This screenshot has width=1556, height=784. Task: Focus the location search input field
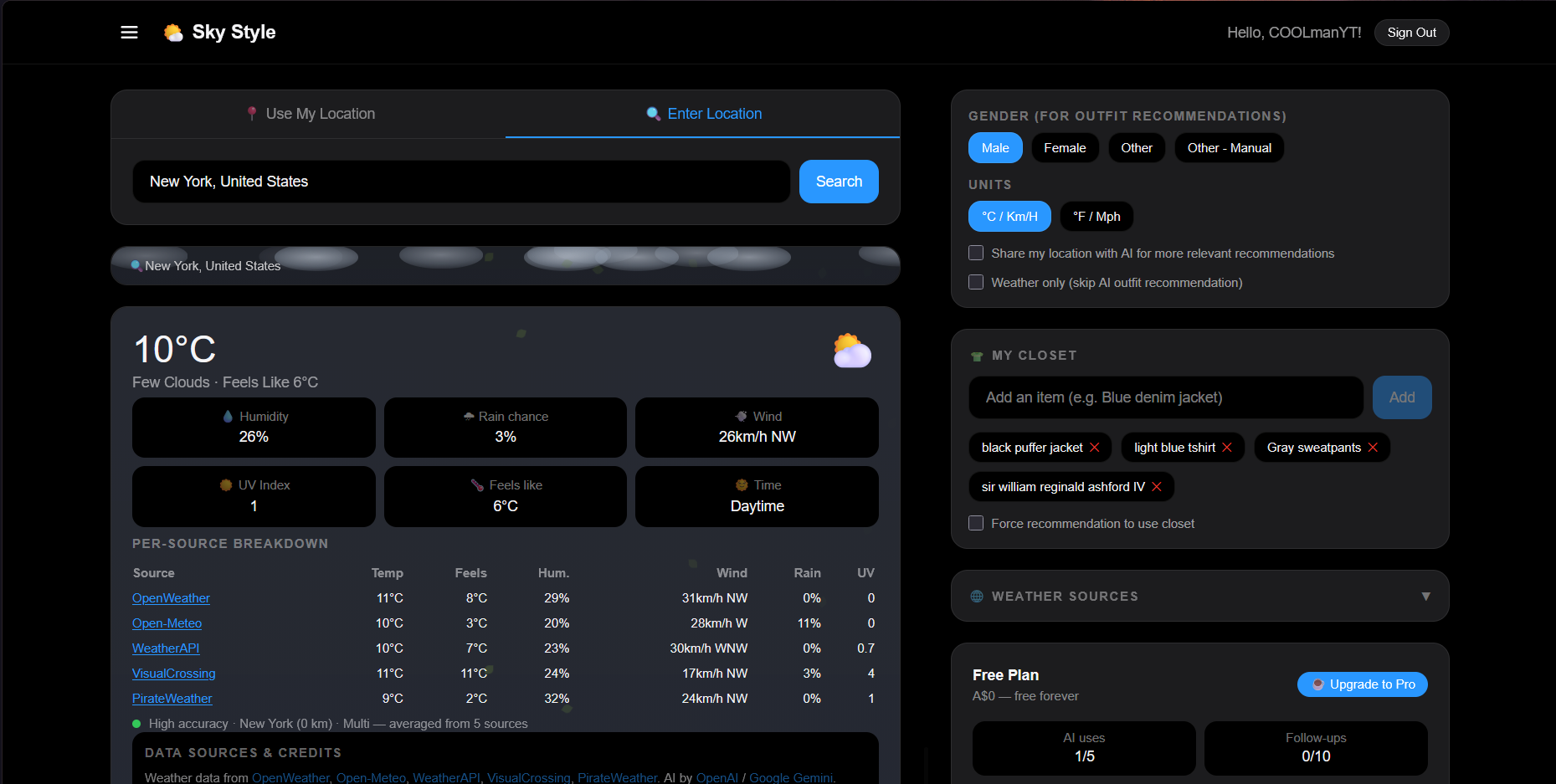[461, 182]
